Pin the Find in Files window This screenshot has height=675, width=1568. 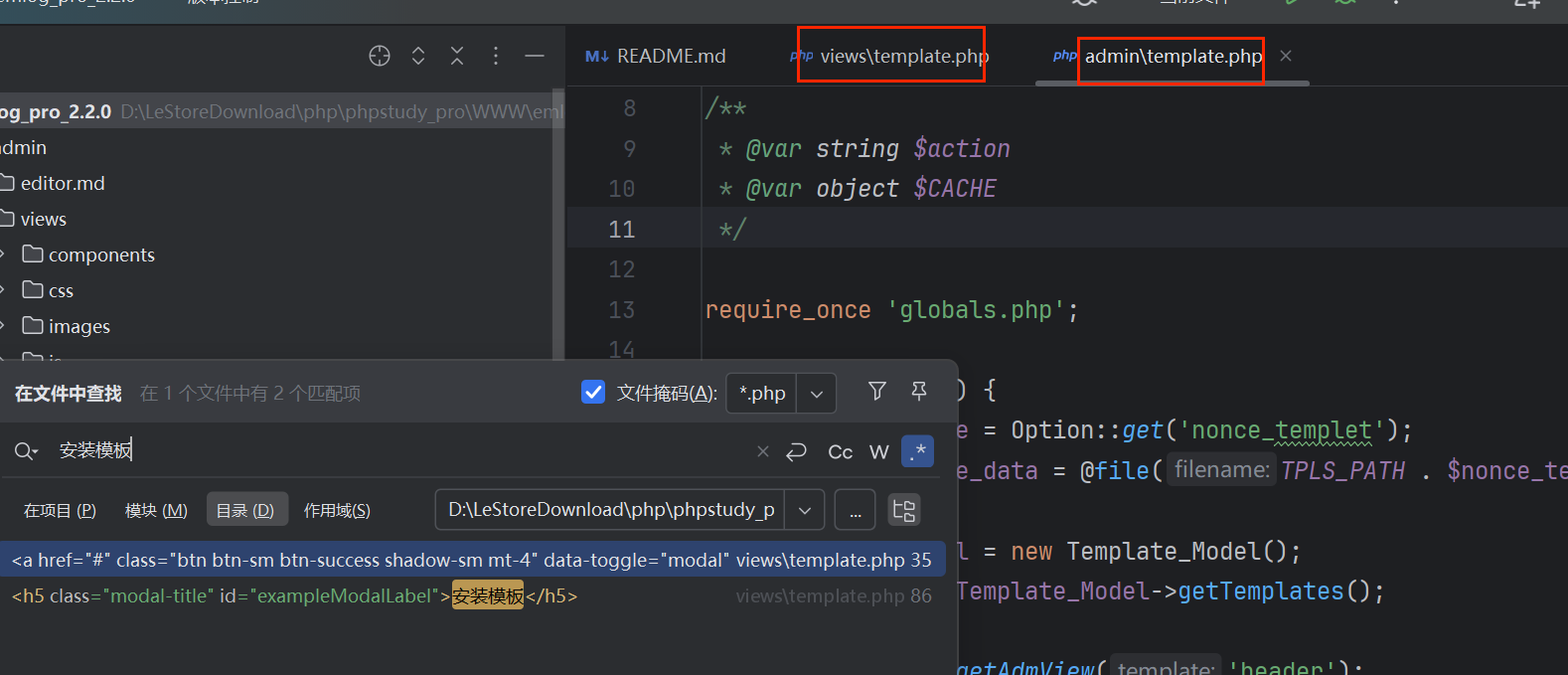pyautogui.click(x=919, y=392)
